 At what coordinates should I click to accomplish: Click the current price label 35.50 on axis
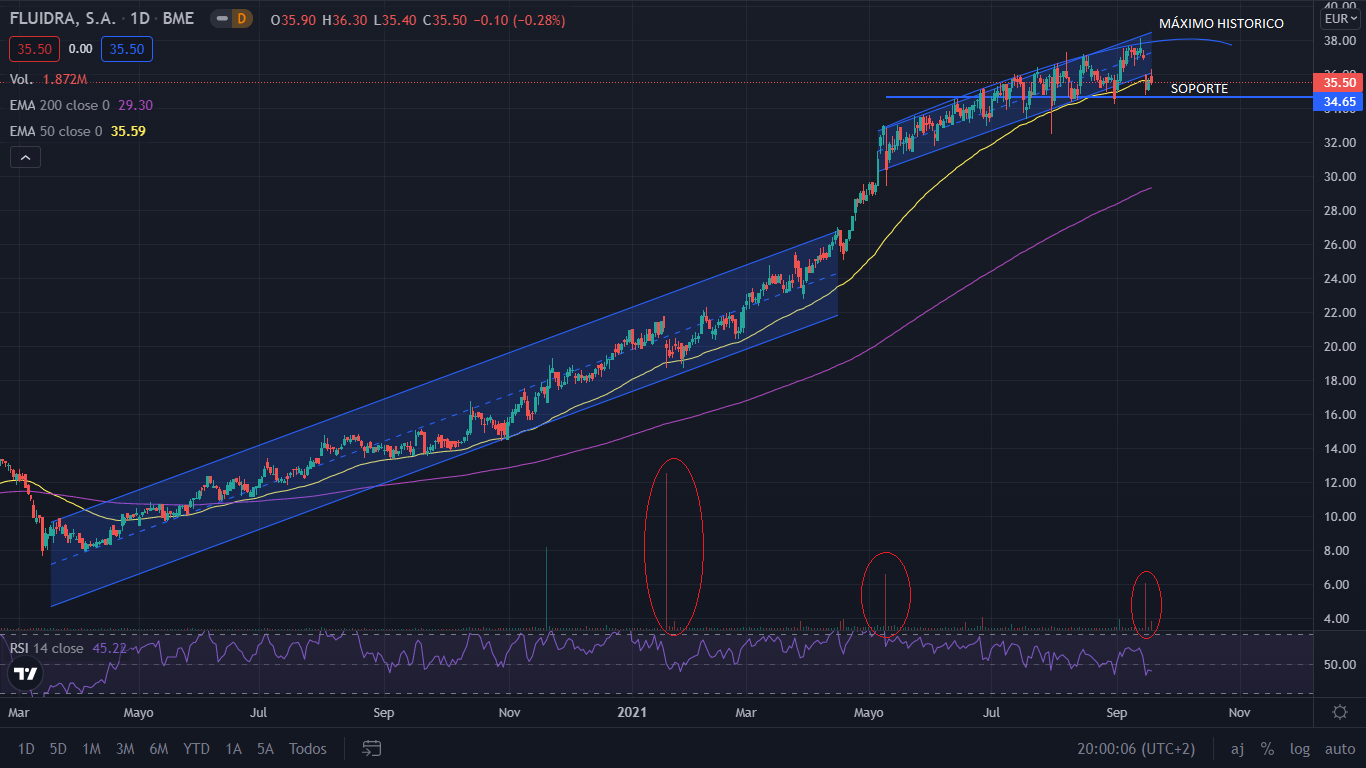[x=1338, y=82]
